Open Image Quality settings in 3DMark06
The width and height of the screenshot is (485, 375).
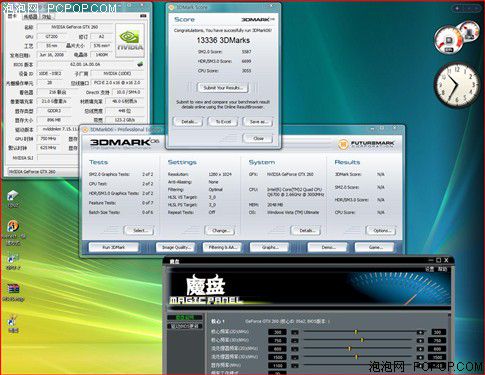coord(176,247)
